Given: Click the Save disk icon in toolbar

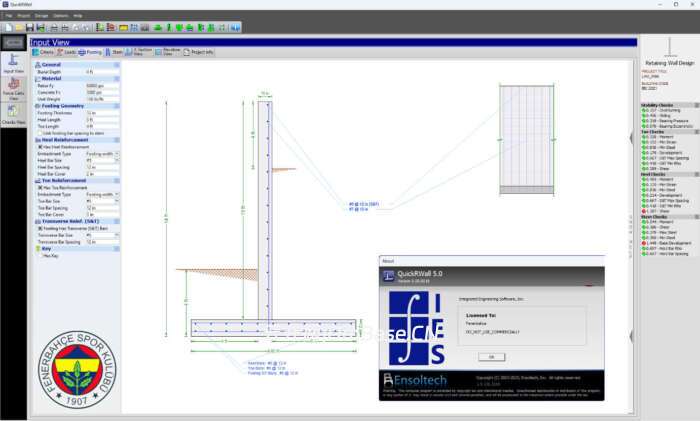Looking at the screenshot, I should pos(30,28).
